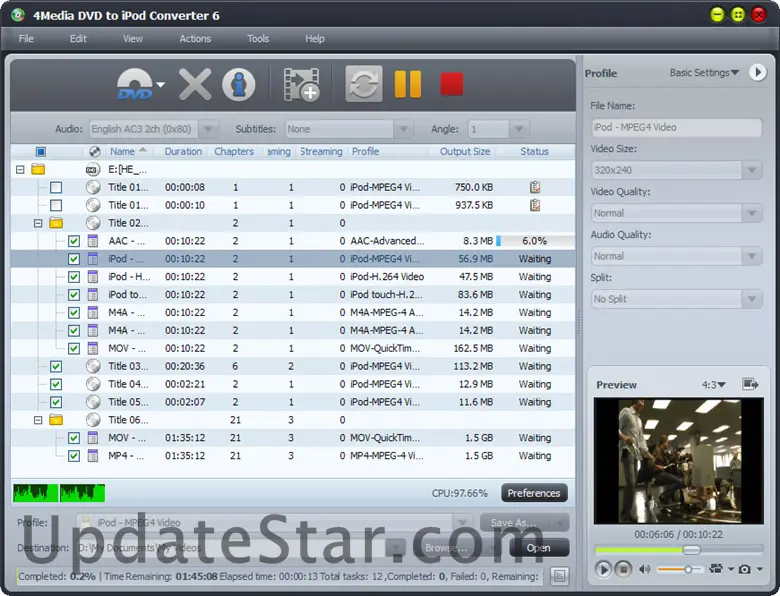Viewport: 780px width, 596px height.
Task: Click the status report icon for Title 01 00:00:10
Action: [x=535, y=205]
